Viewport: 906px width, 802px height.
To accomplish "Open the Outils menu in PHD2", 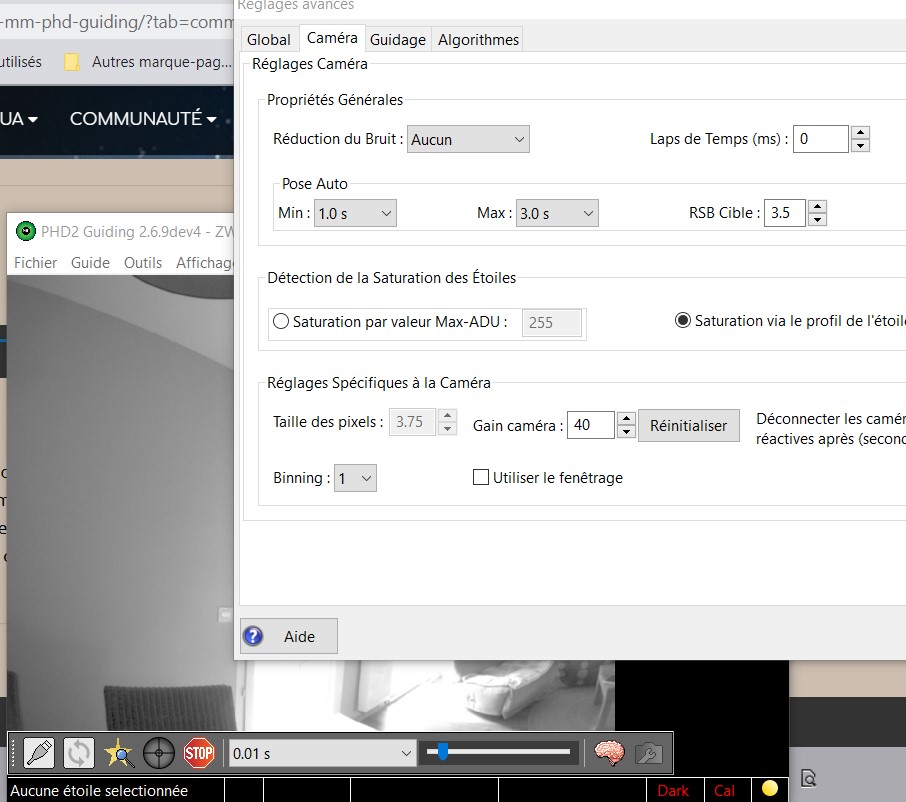I will point(143,263).
